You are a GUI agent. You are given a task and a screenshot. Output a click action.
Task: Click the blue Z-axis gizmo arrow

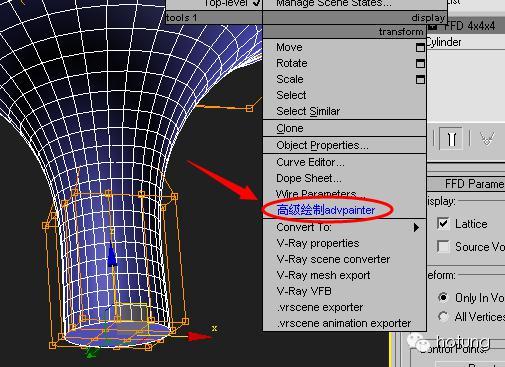point(112,255)
